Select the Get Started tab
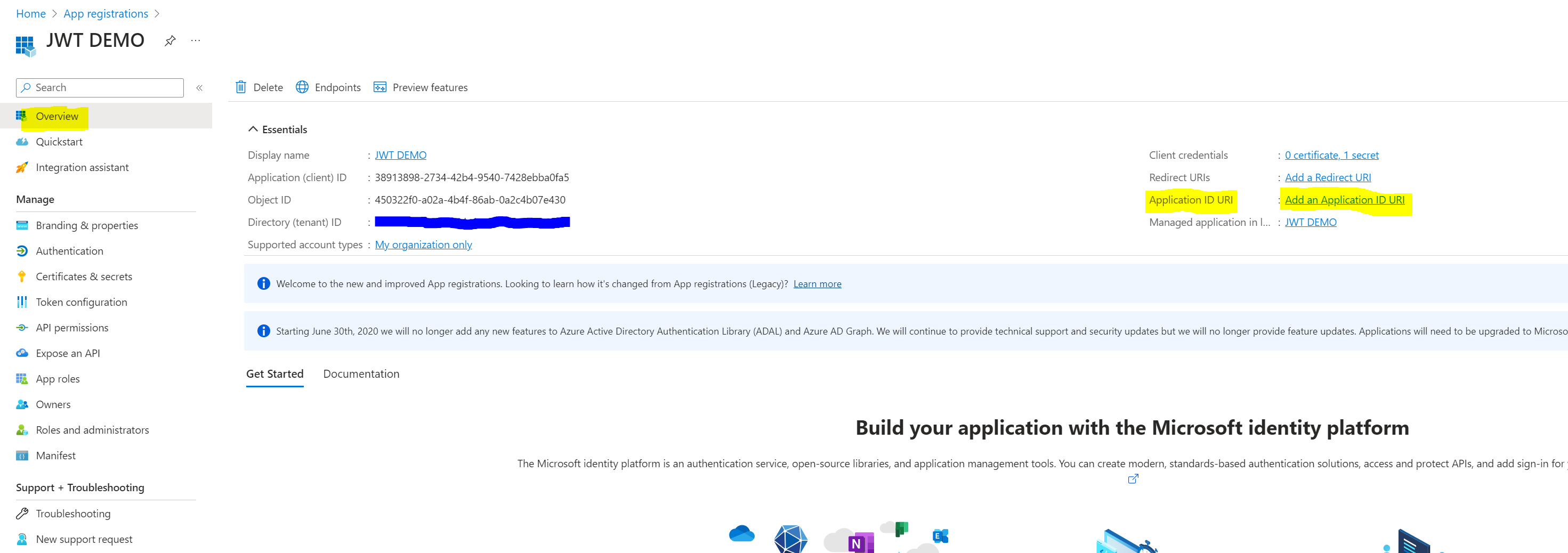 [274, 373]
